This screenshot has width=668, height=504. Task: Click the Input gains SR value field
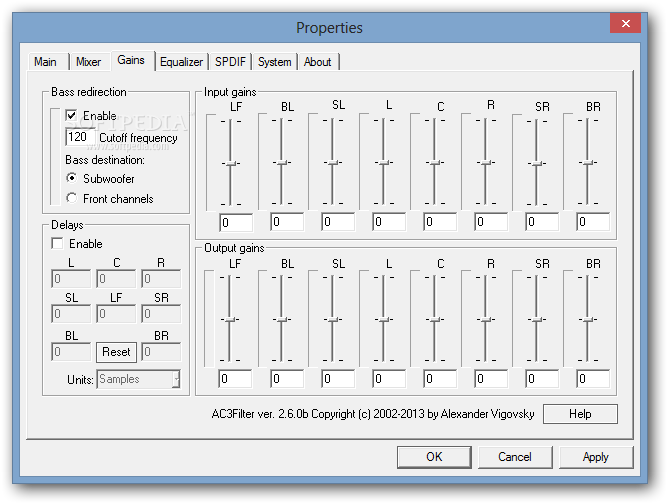542,222
